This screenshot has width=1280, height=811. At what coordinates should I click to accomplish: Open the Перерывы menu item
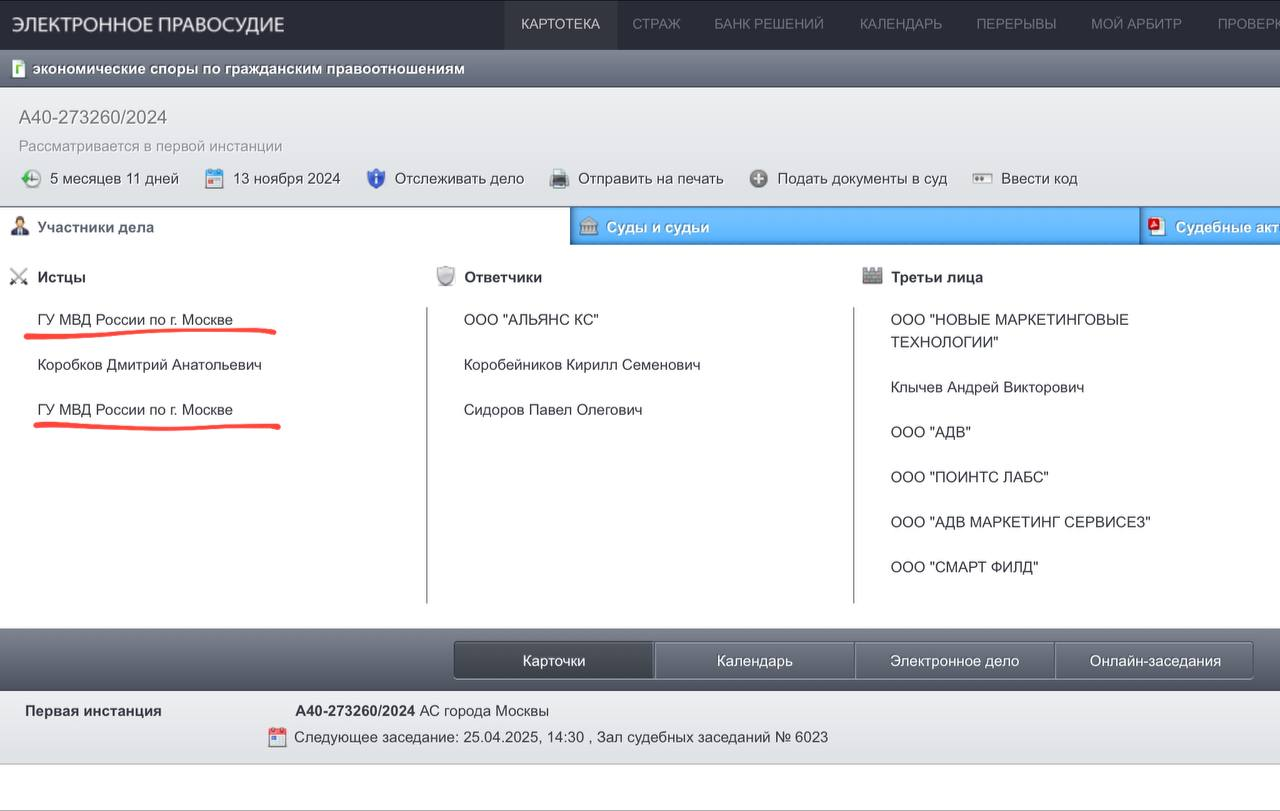pyautogui.click(x=1016, y=24)
